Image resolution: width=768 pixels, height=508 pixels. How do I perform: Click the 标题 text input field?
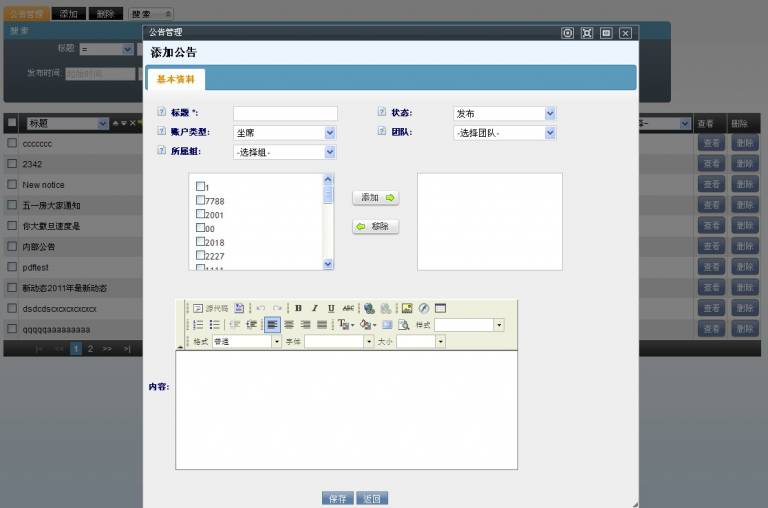click(x=285, y=114)
